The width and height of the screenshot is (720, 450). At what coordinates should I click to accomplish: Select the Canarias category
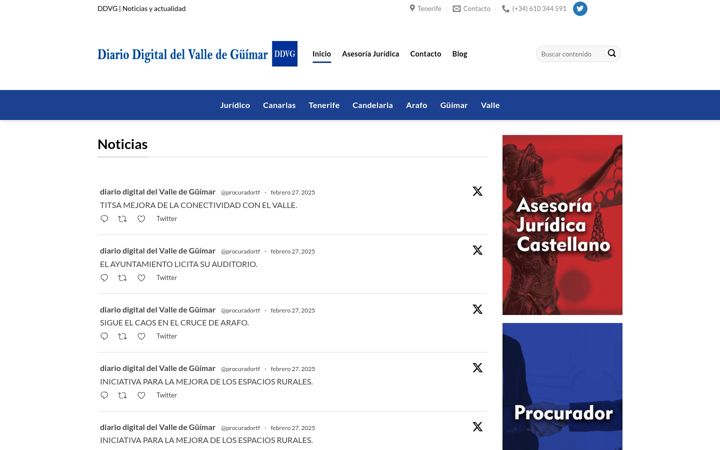[279, 105]
